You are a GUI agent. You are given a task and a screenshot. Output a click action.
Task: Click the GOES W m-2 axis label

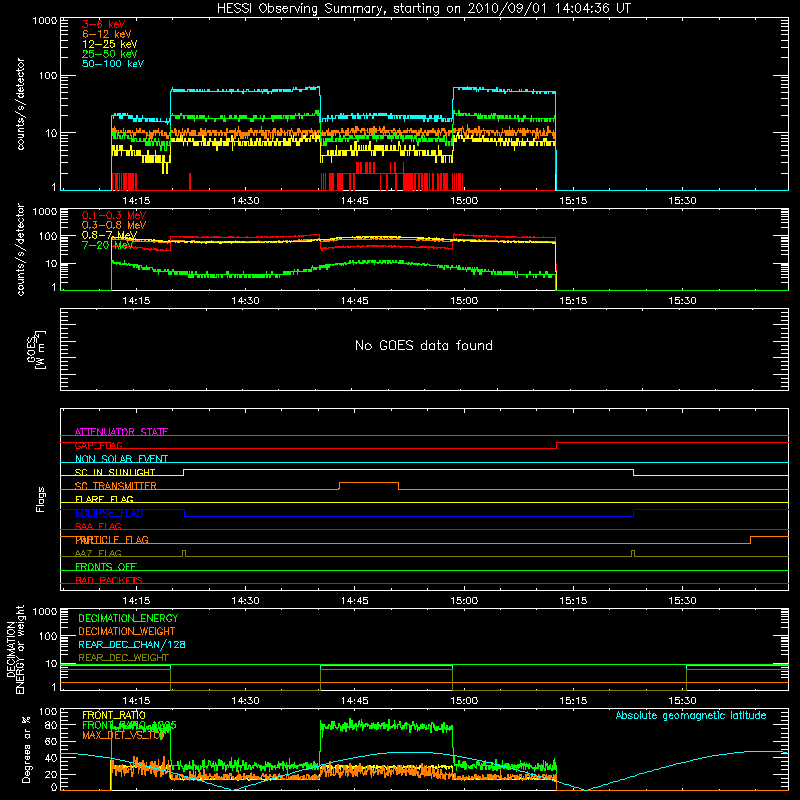click(37, 349)
